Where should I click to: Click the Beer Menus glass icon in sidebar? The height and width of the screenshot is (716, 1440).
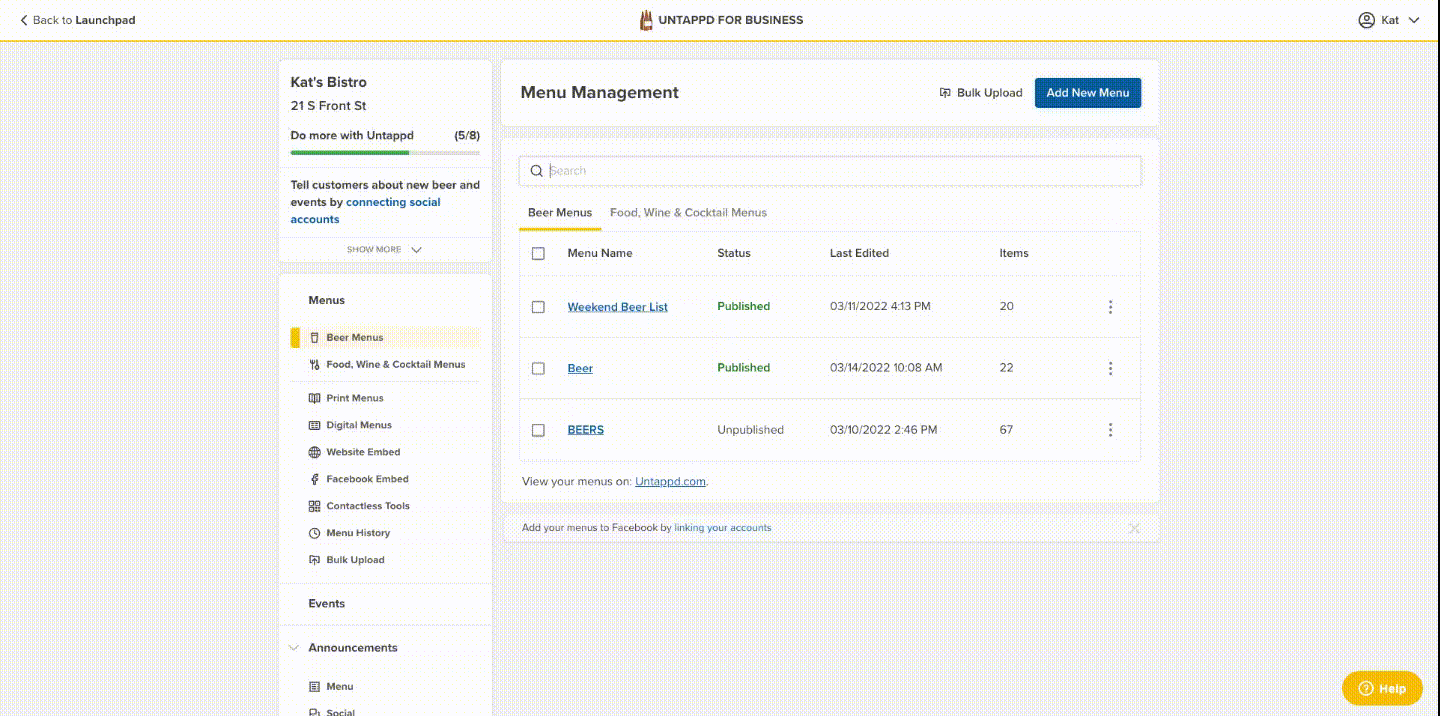[315, 338]
